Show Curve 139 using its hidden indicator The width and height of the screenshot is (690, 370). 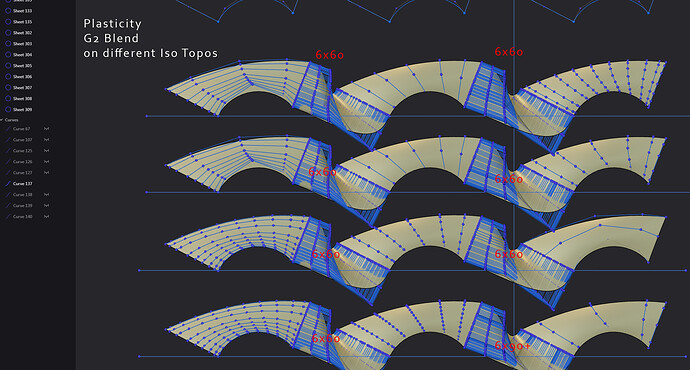click(x=46, y=205)
